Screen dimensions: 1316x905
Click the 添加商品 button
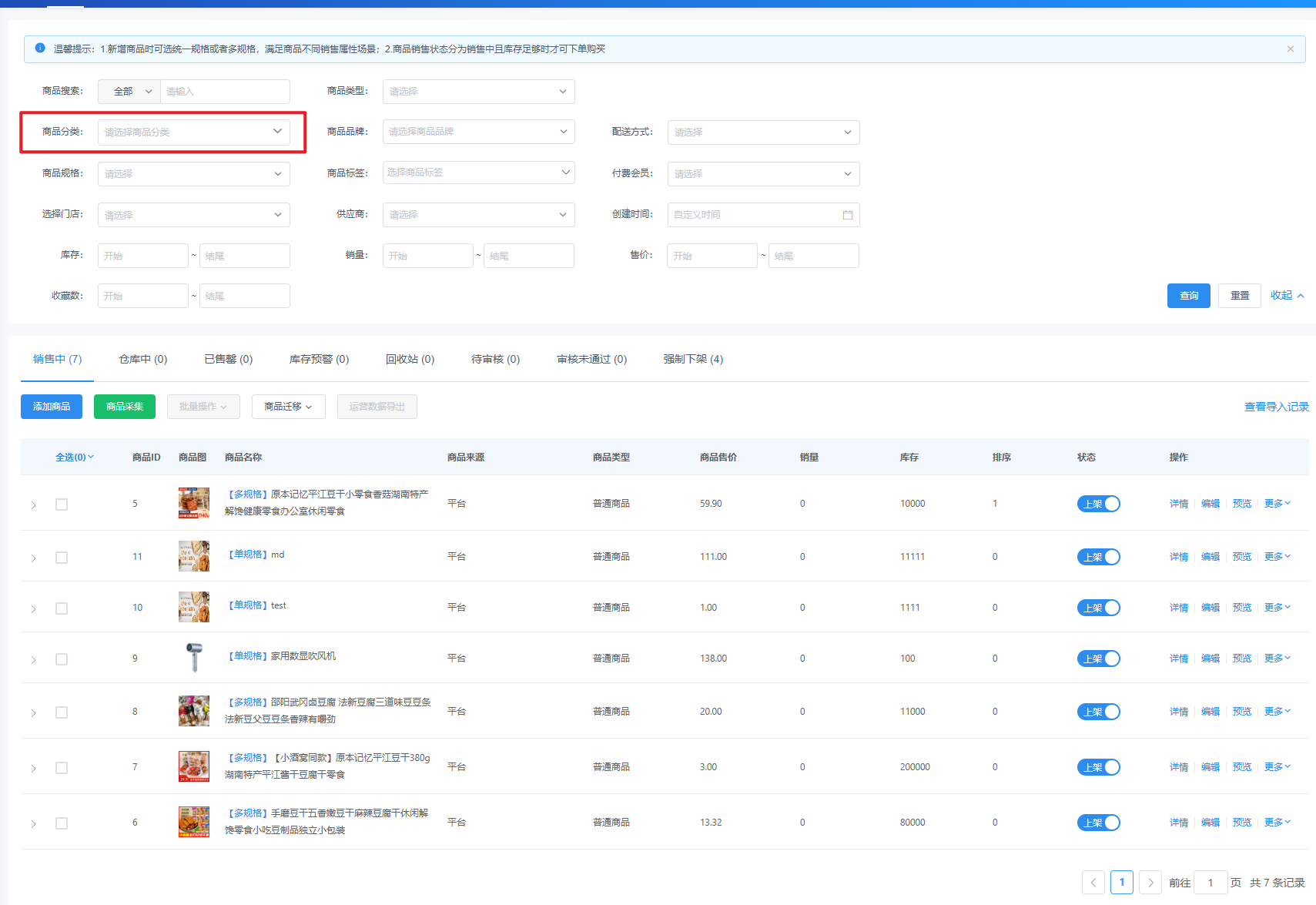[x=52, y=407]
